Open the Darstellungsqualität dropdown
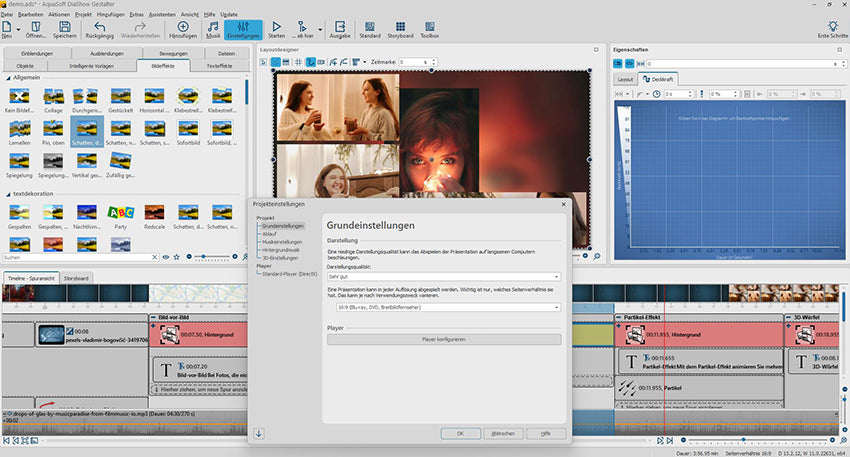The image size is (850, 457). (443, 276)
